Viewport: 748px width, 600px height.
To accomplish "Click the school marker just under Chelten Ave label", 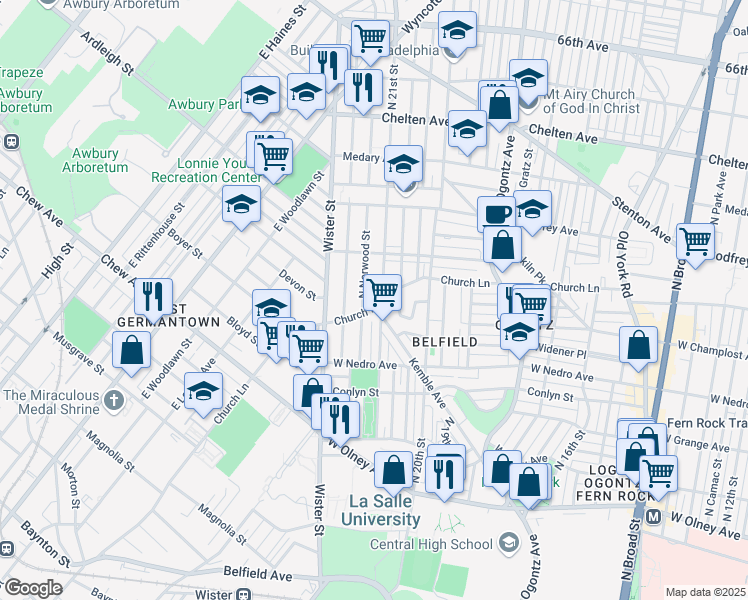I will (467, 130).
